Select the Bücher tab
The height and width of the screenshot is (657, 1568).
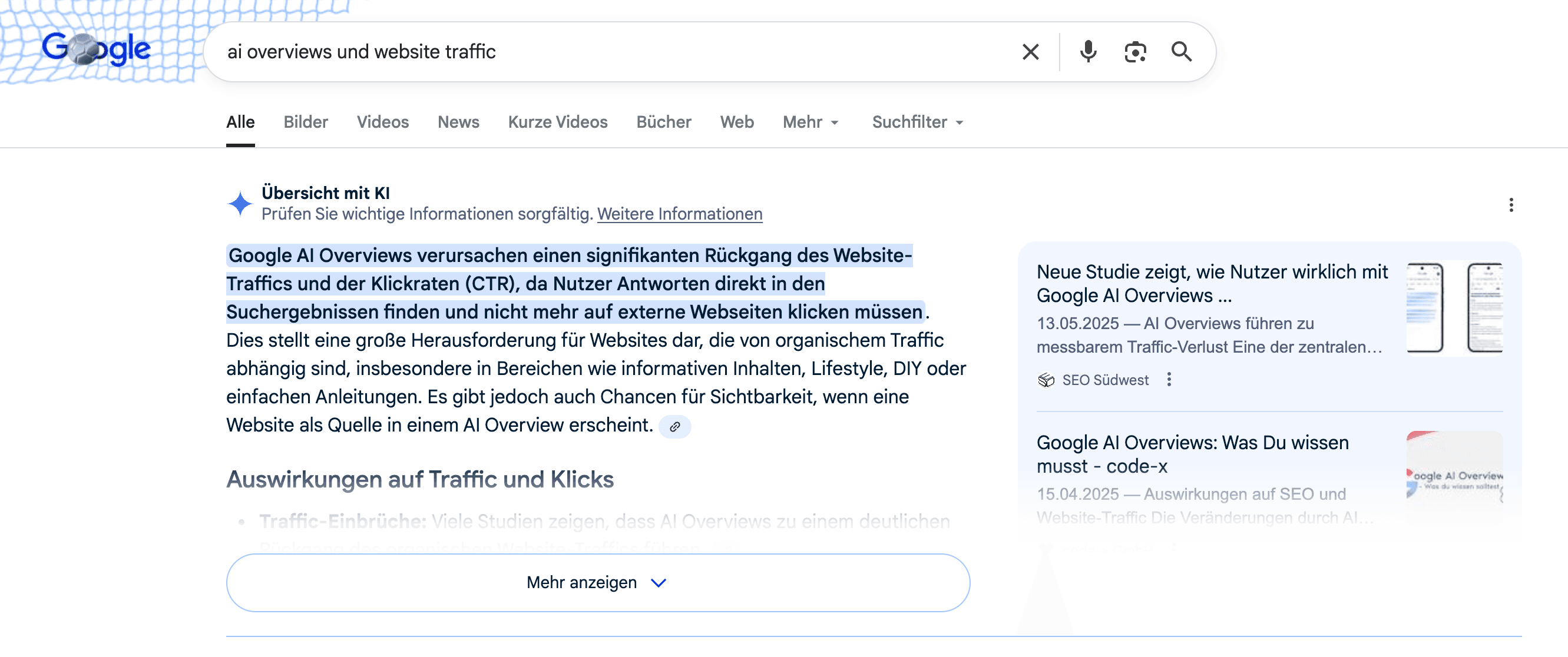tap(663, 122)
